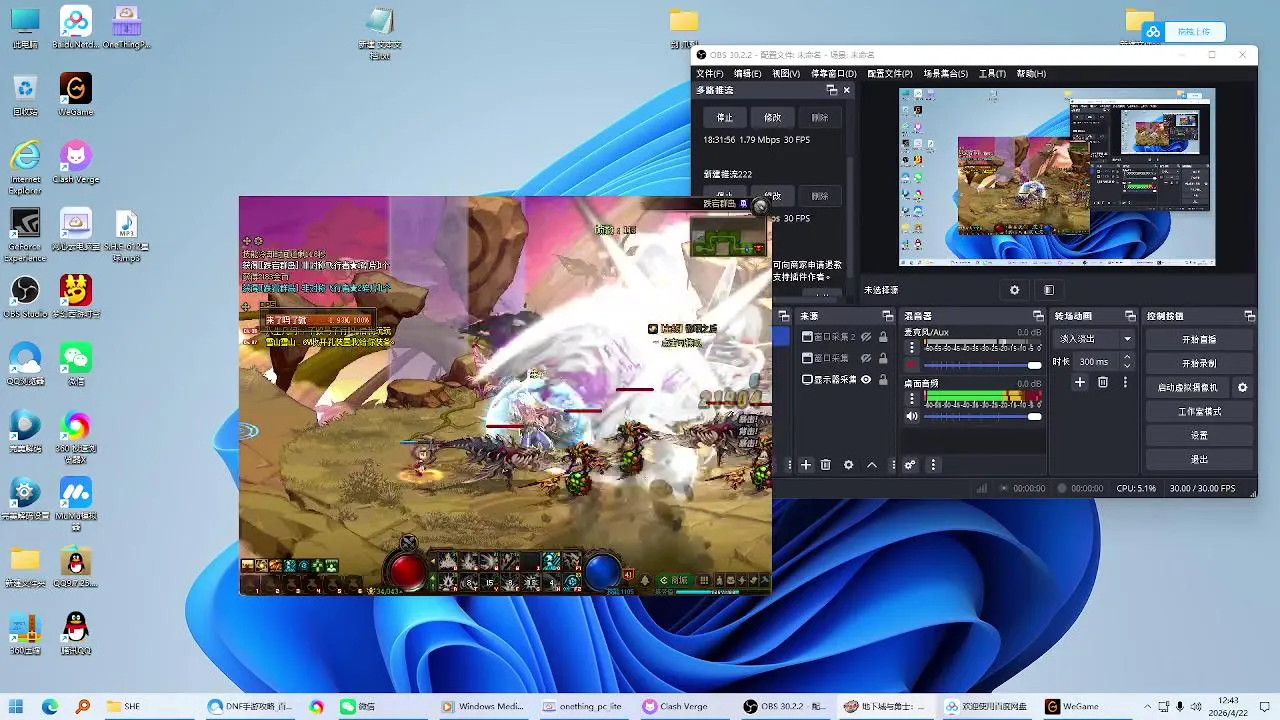This screenshot has width=1280, height=720.
Task: Open 停靠窗口(D) menu in OBS
Action: tap(833, 74)
